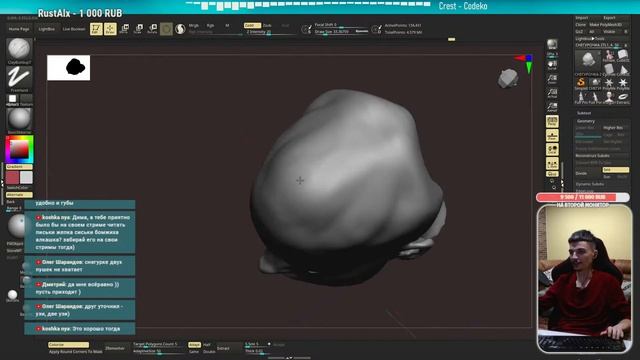Open the ClayBuildup brush picker

click(19, 50)
